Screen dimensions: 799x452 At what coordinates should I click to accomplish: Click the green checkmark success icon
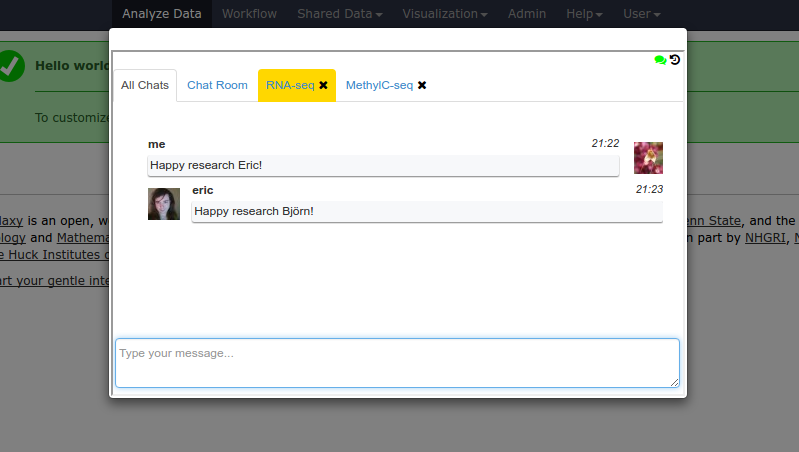[x=10, y=66]
